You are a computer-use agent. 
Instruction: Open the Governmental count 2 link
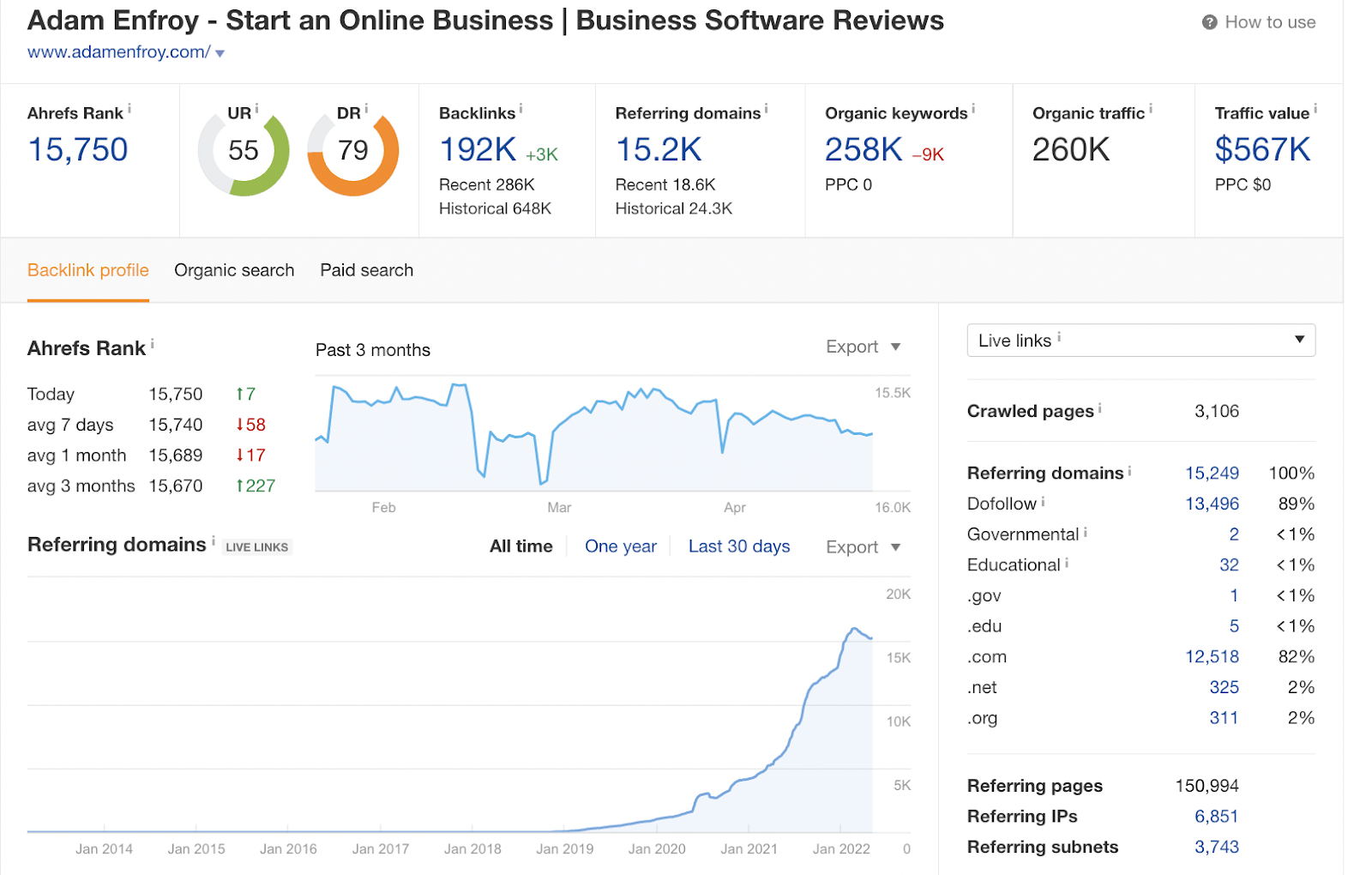pos(1234,534)
